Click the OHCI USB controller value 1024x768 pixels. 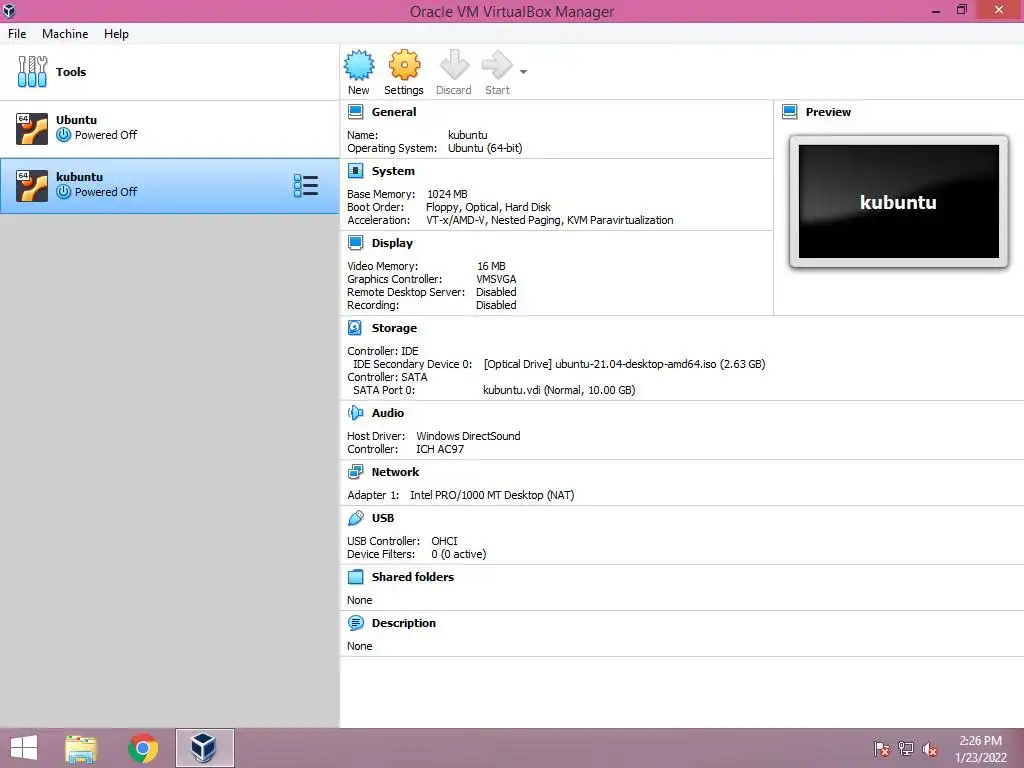tap(444, 541)
